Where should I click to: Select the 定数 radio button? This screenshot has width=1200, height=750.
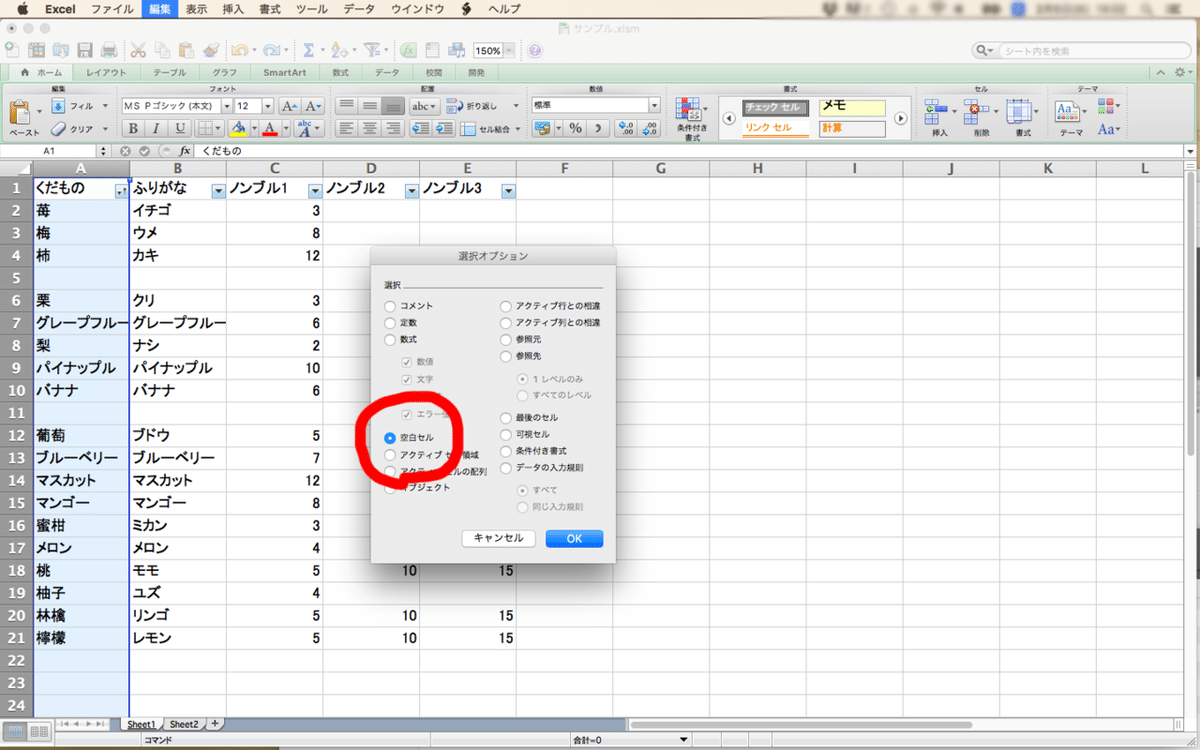click(x=390, y=323)
